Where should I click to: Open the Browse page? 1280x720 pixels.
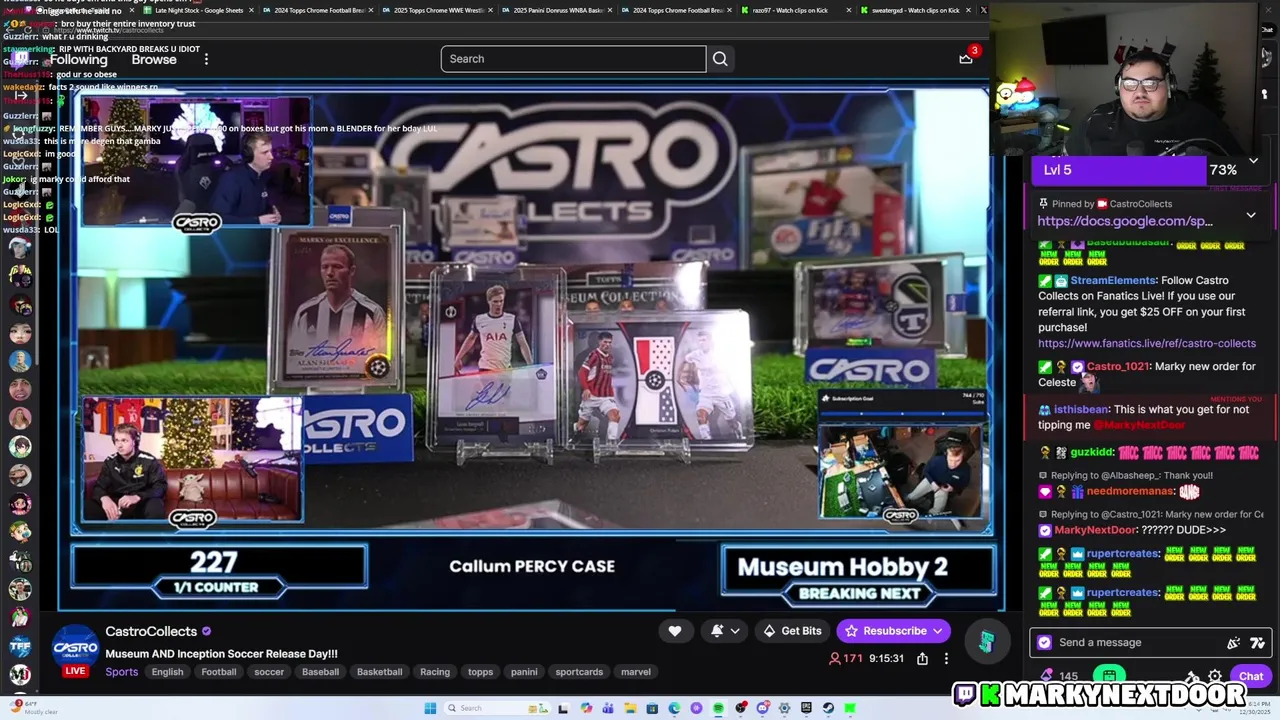(154, 59)
